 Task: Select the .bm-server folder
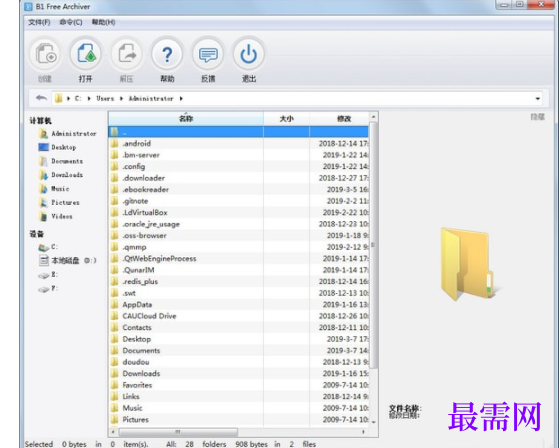tap(238, 155)
